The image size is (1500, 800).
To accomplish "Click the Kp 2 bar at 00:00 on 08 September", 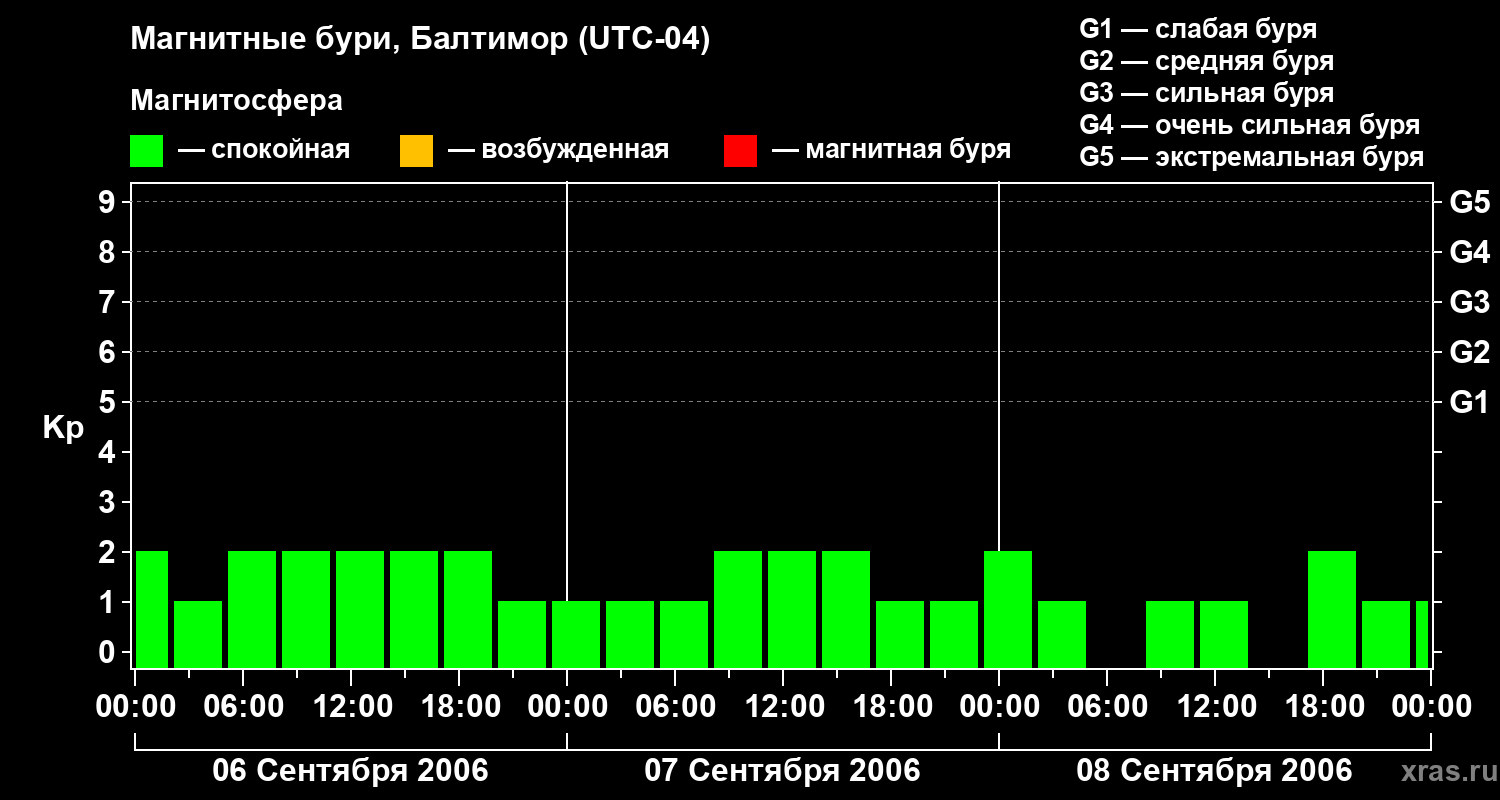I will pos(1008,609).
